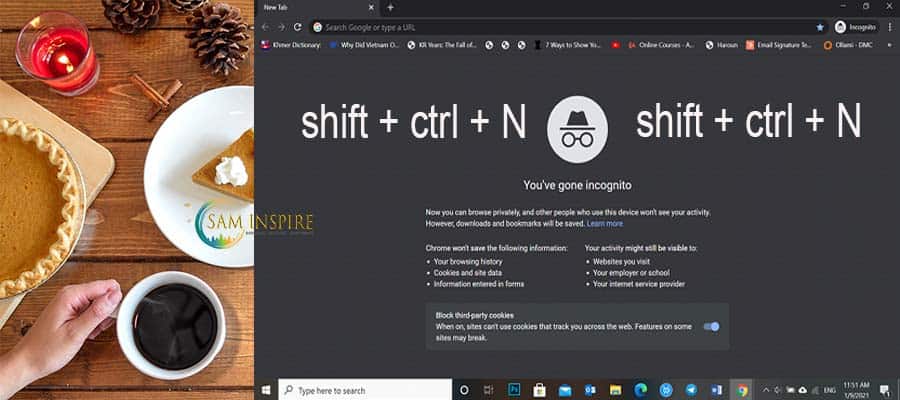
Task: Open Telegram from the taskbar
Action: pos(691,390)
